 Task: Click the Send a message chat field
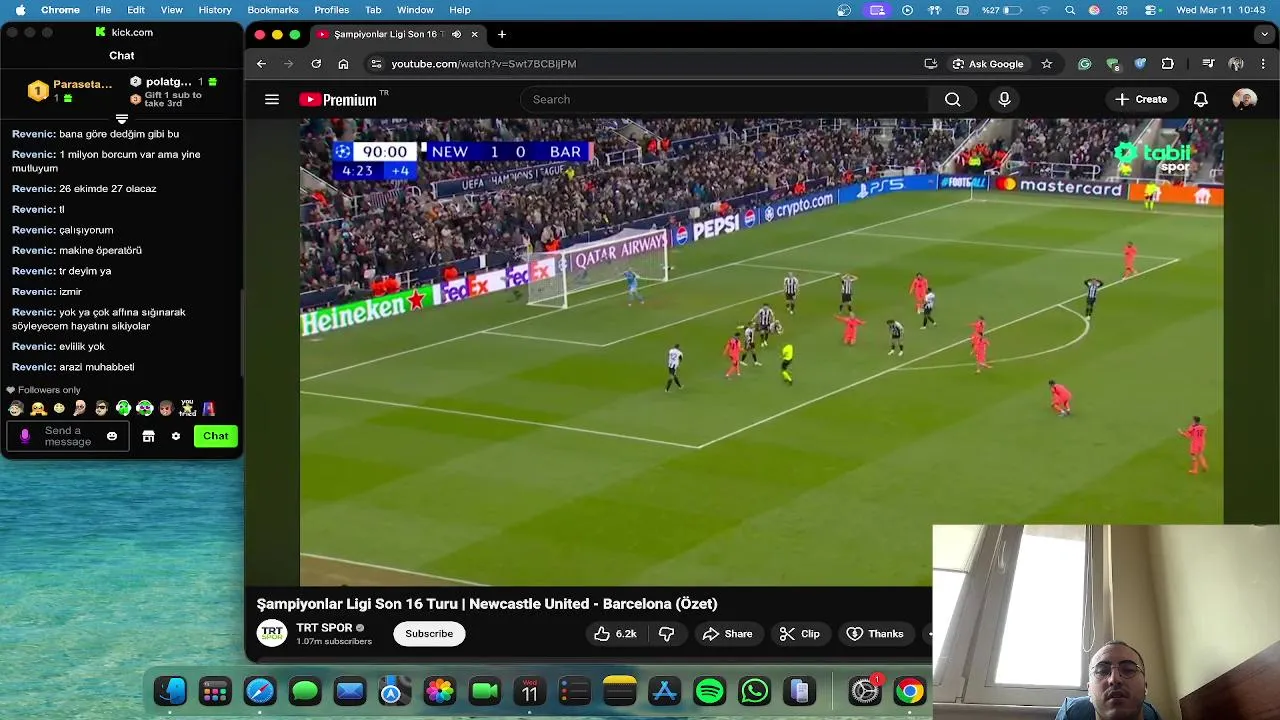click(x=68, y=436)
